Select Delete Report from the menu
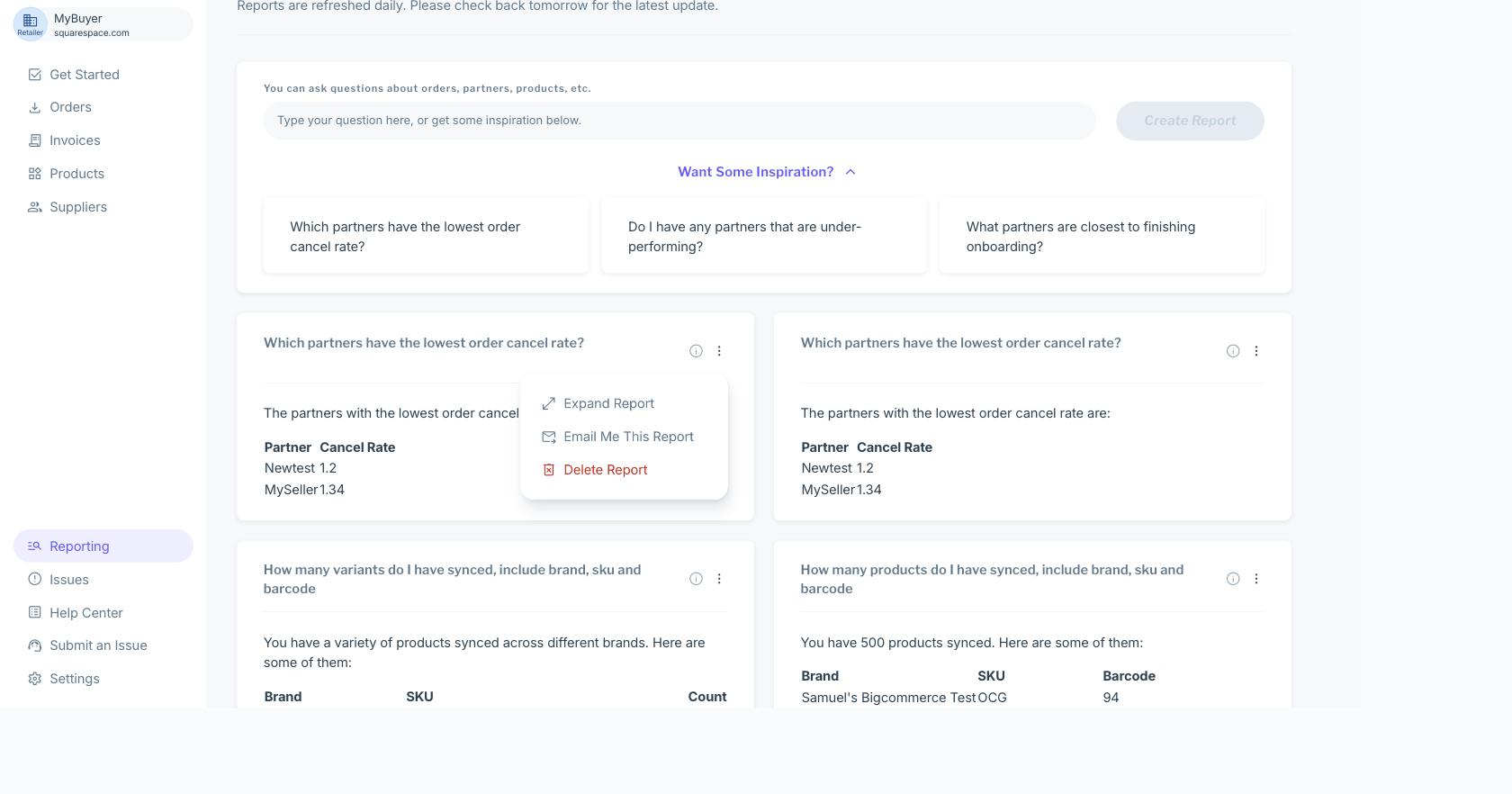This screenshot has height=794, width=1512. pyautogui.click(x=605, y=470)
